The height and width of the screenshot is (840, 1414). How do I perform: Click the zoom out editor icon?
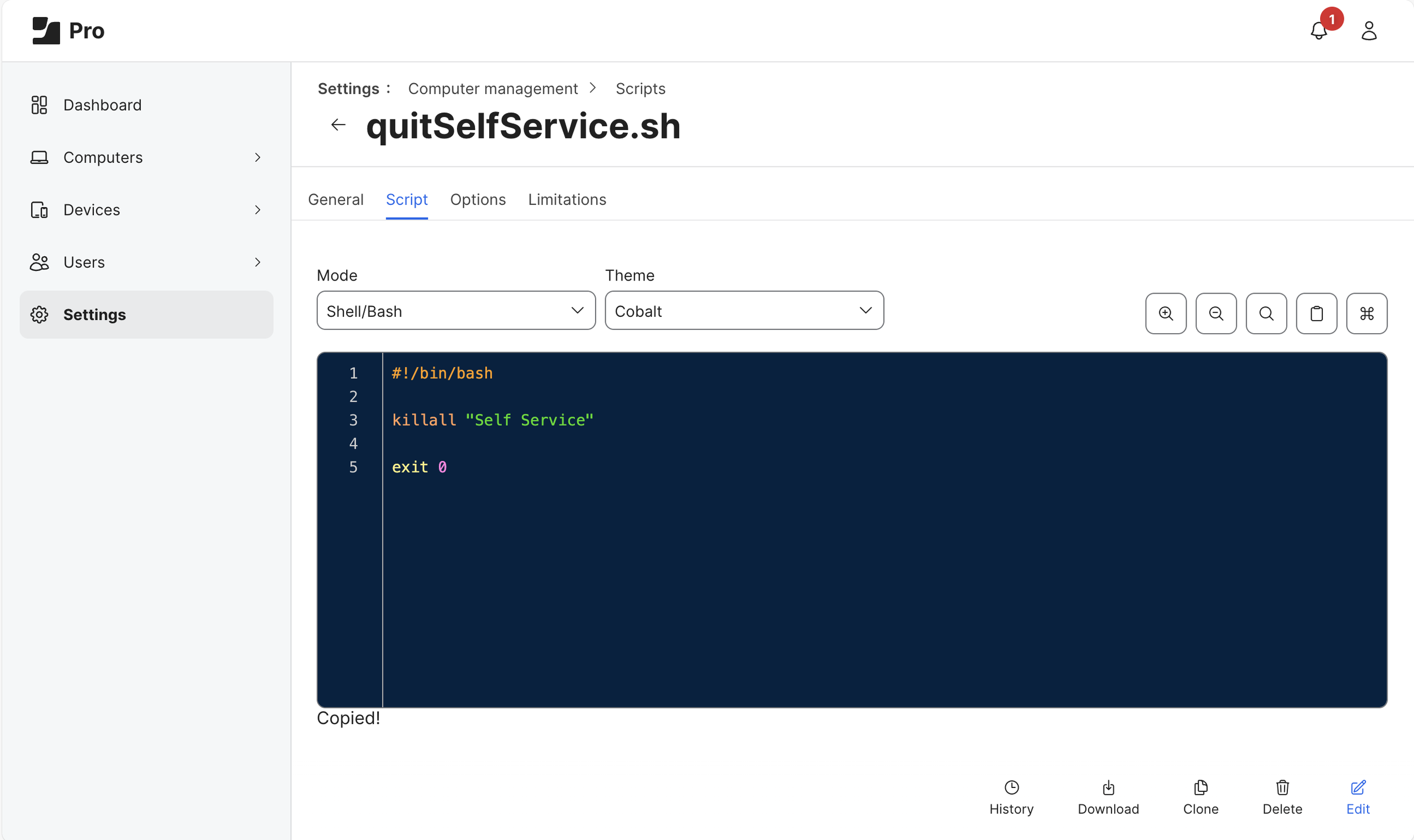click(x=1215, y=313)
